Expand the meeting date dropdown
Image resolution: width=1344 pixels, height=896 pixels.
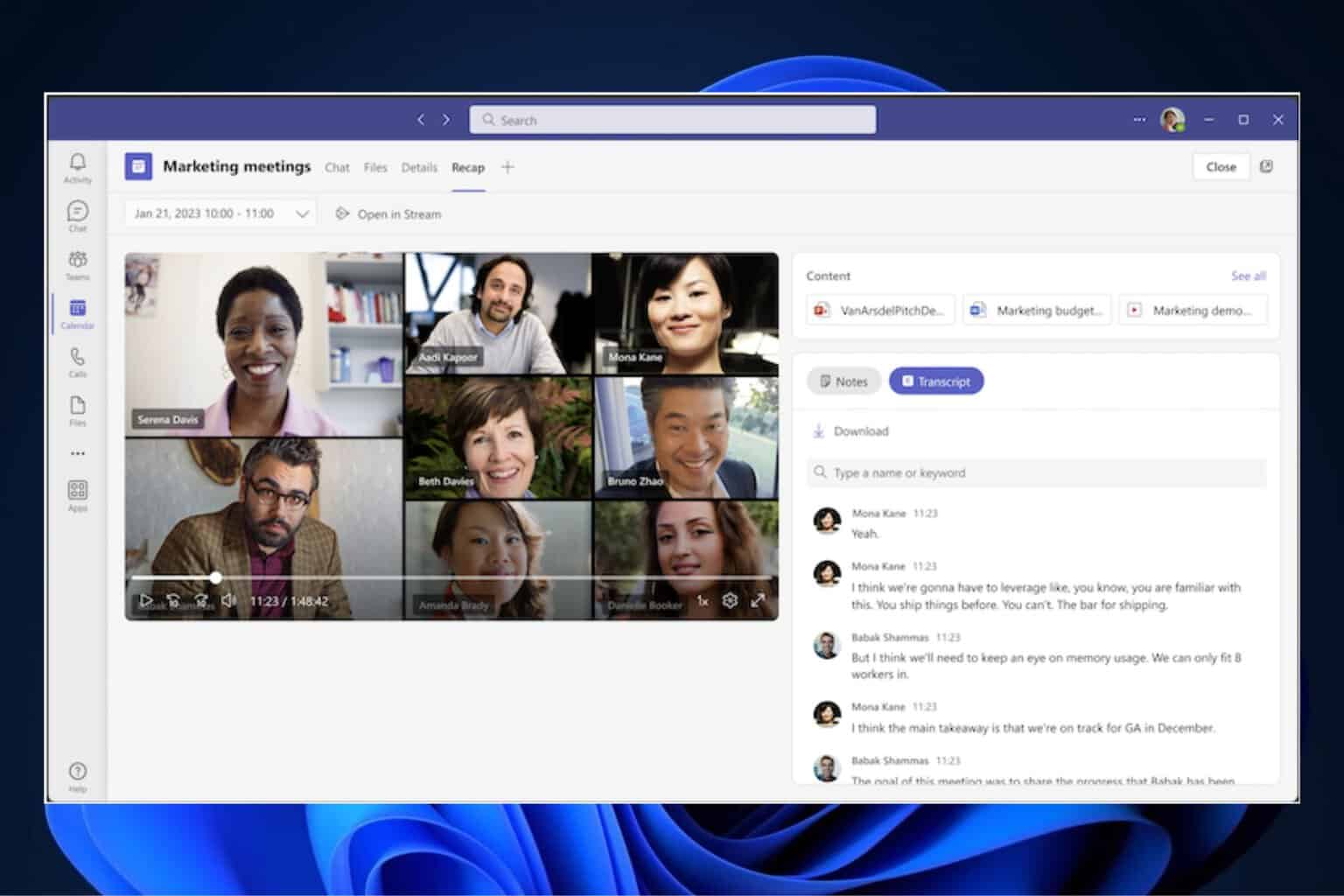pos(219,213)
